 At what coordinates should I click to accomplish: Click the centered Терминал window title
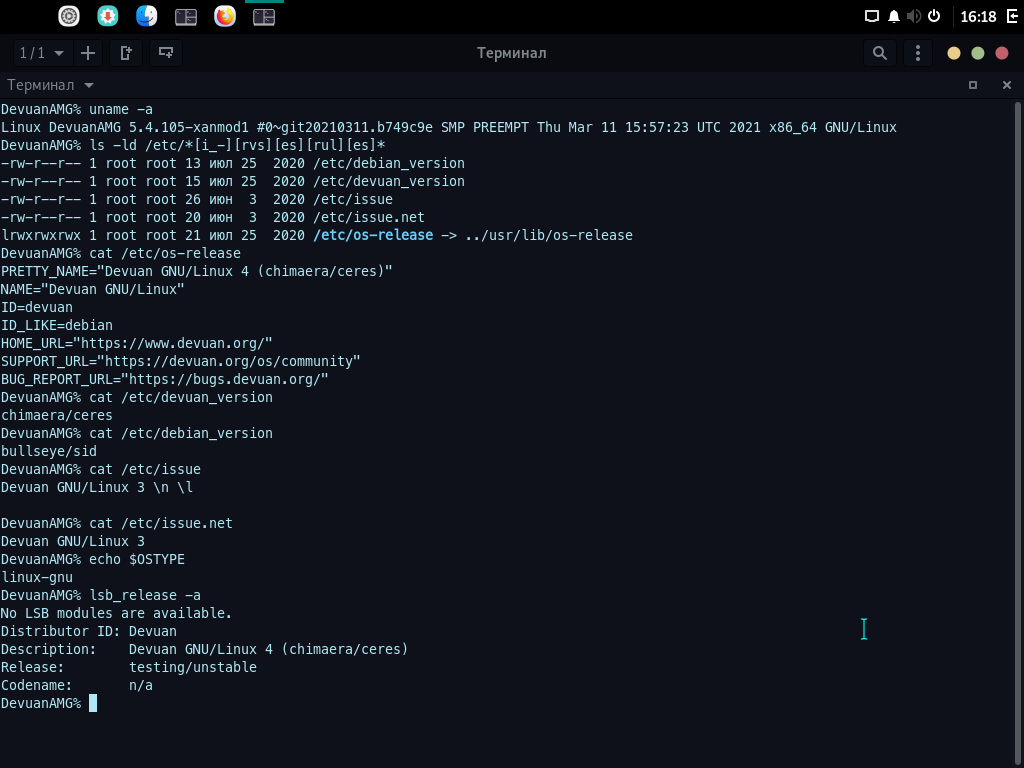[511, 53]
